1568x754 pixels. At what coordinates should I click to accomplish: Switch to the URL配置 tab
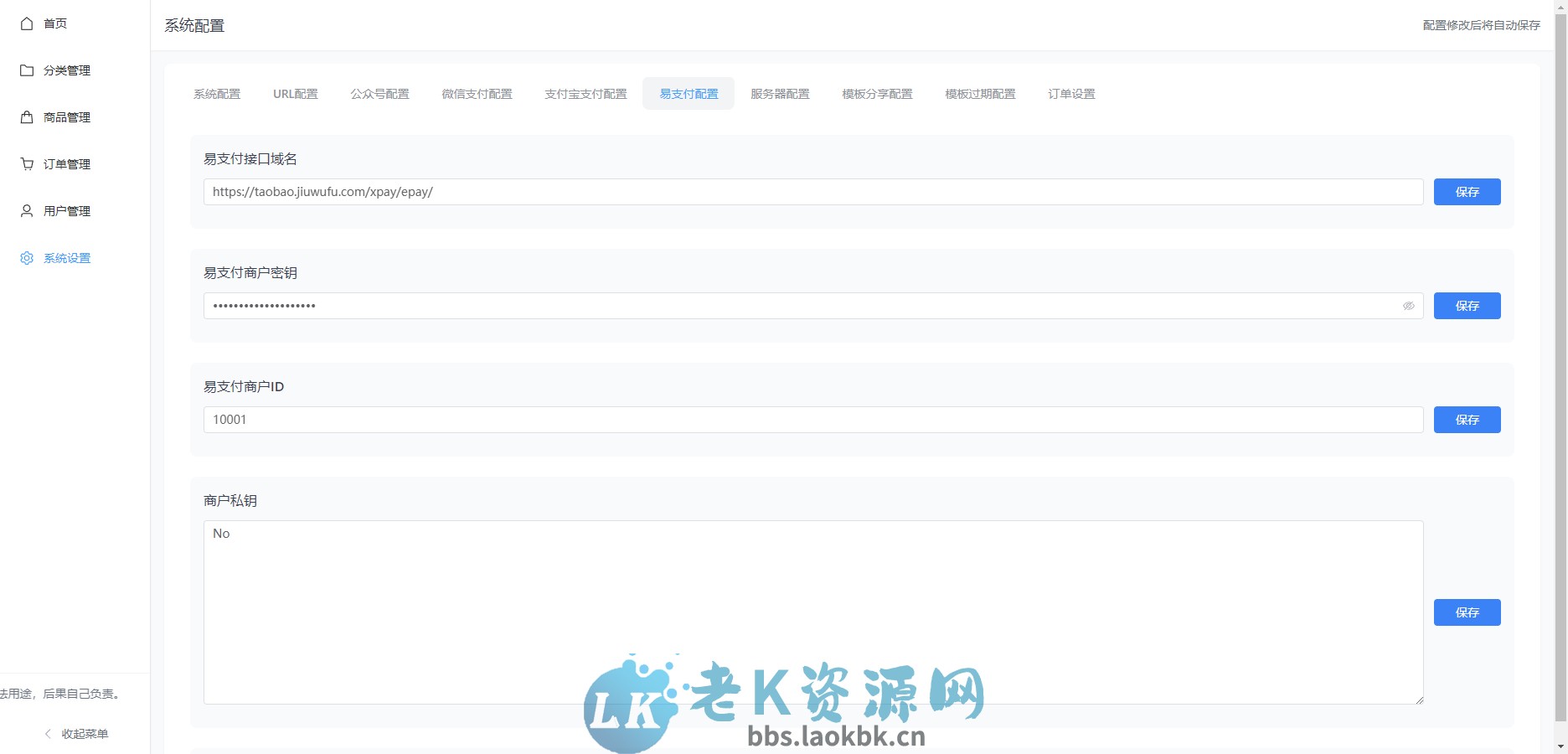[x=296, y=94]
